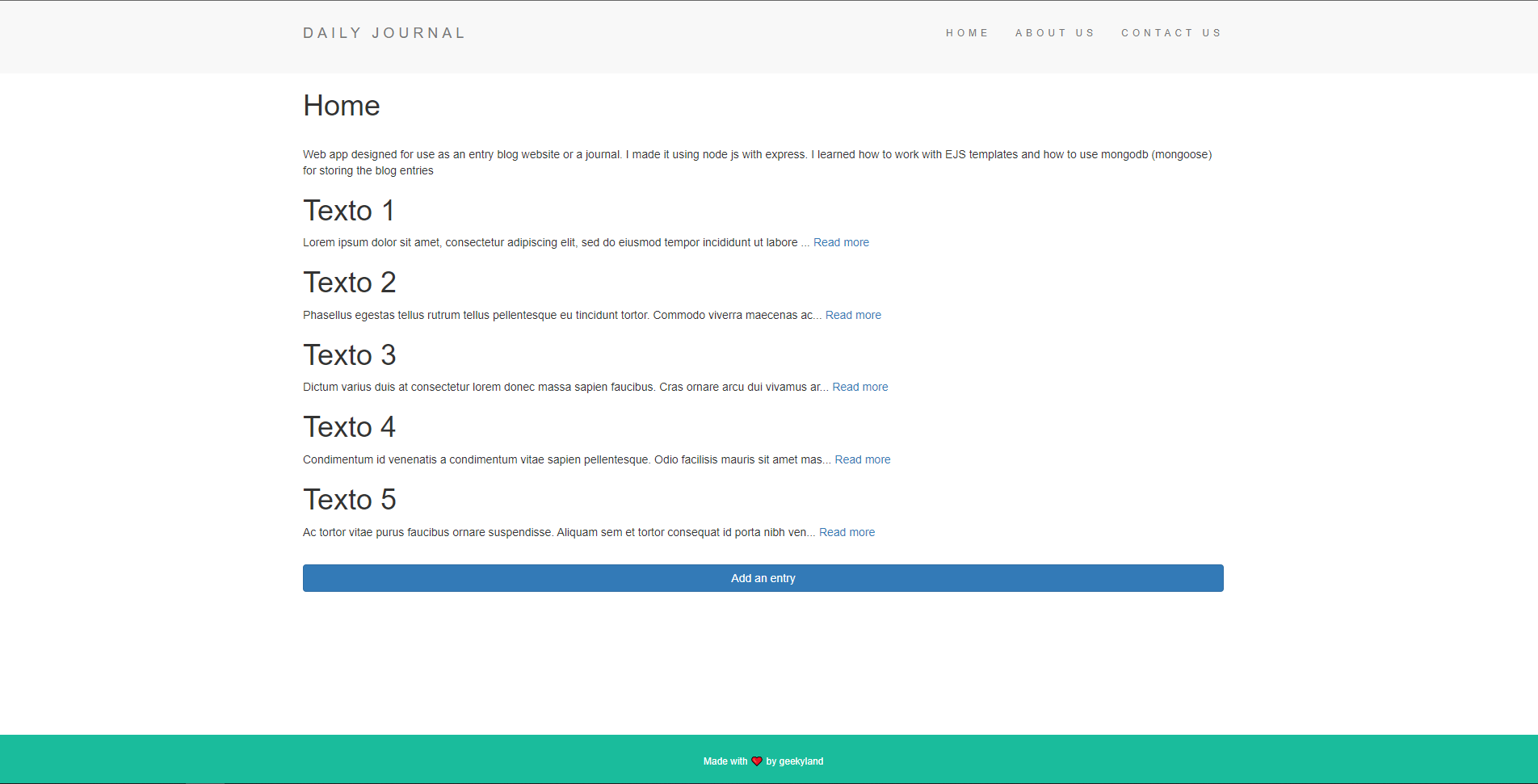
Task: Click the Made with footer text
Action: click(725, 761)
